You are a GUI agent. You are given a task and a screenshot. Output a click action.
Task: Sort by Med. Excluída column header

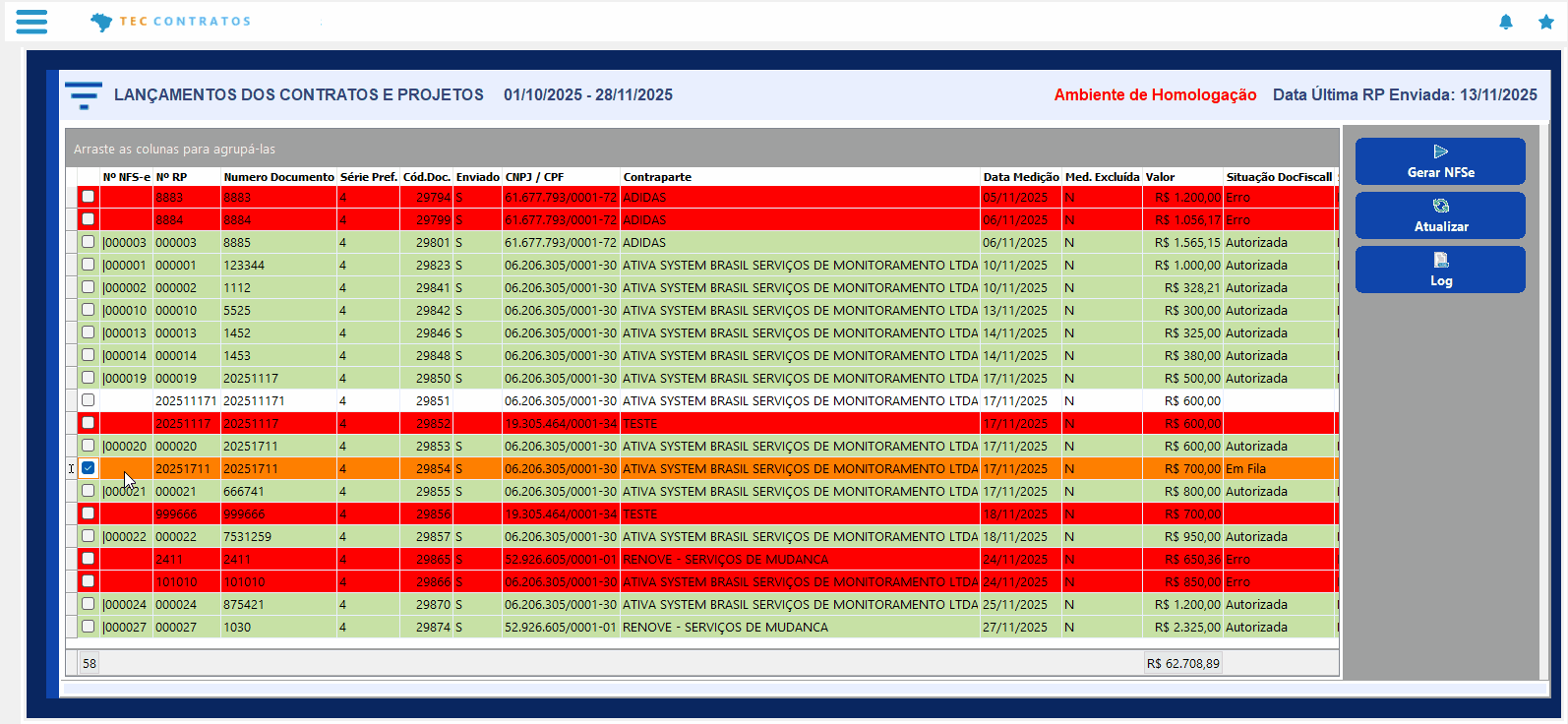[1103, 177]
